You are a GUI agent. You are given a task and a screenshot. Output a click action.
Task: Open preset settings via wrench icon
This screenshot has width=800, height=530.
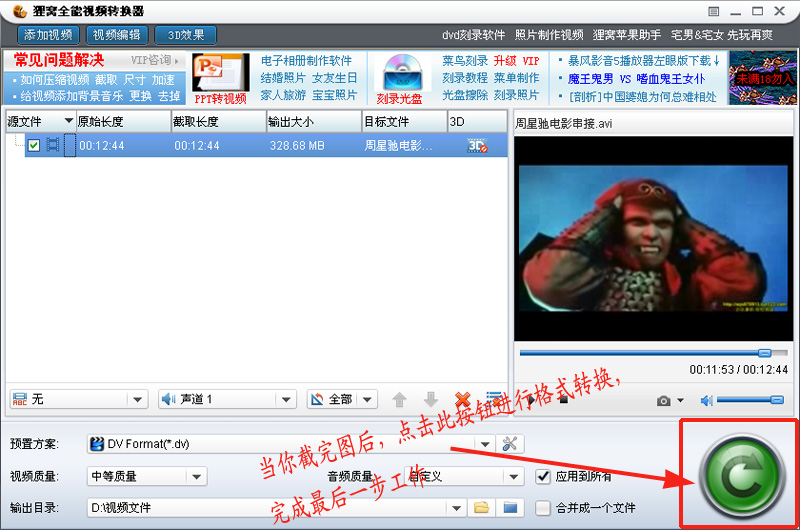[509, 444]
